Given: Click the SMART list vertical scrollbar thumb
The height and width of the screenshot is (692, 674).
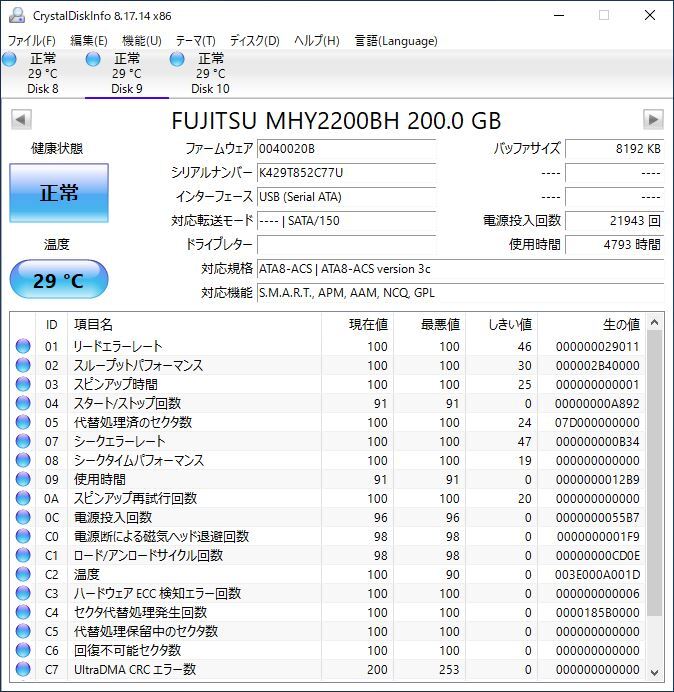Looking at the screenshot, I should coord(655,473).
